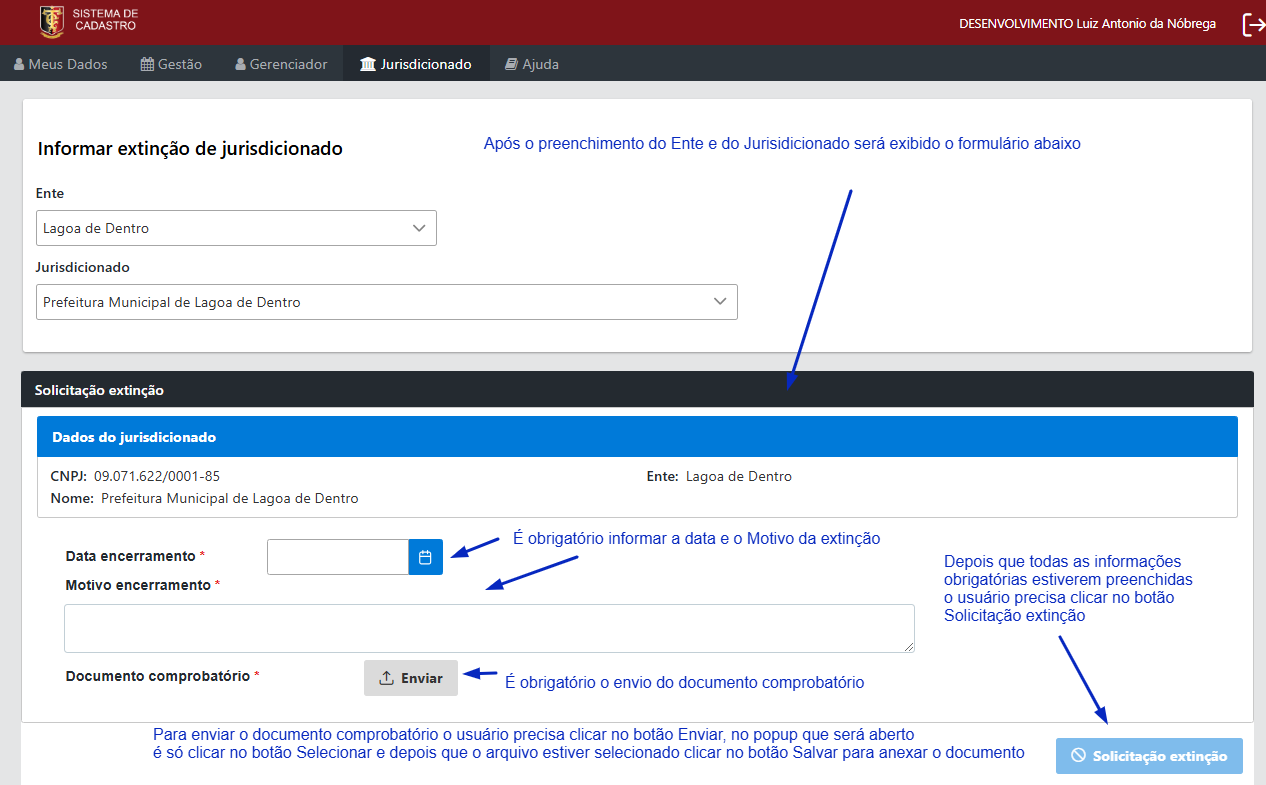
Task: Click the Data encerramento date field
Action: [x=338, y=557]
